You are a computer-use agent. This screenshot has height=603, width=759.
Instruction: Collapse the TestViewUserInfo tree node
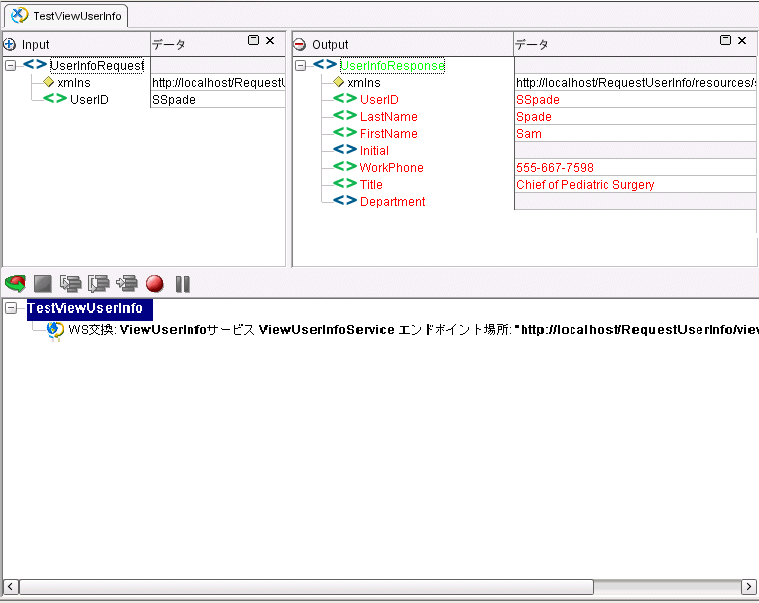pyautogui.click(x=11, y=308)
